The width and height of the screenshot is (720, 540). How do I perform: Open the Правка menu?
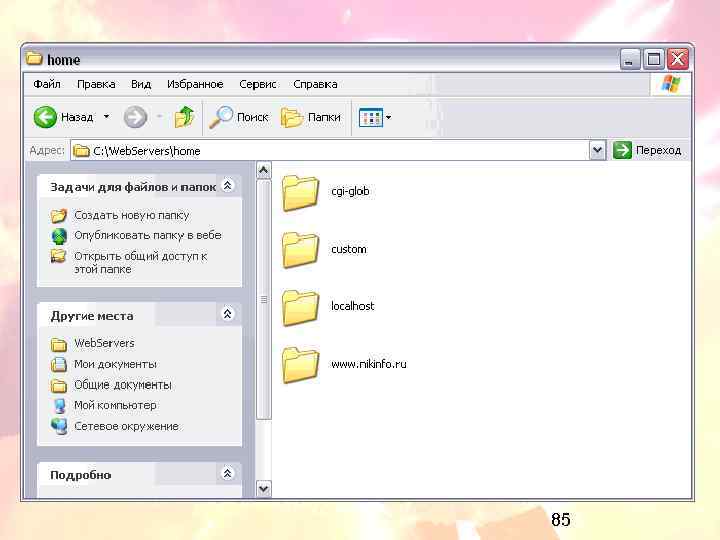click(x=96, y=84)
